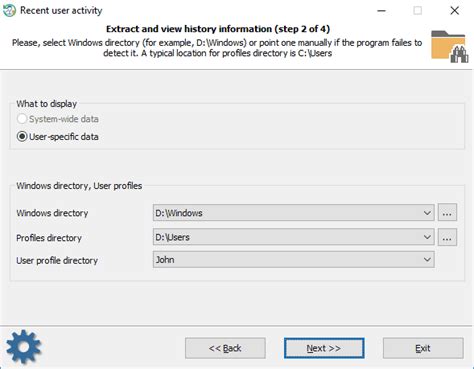Click the 'Profiles directory' label
The width and height of the screenshot is (474, 369).
pos(49,238)
